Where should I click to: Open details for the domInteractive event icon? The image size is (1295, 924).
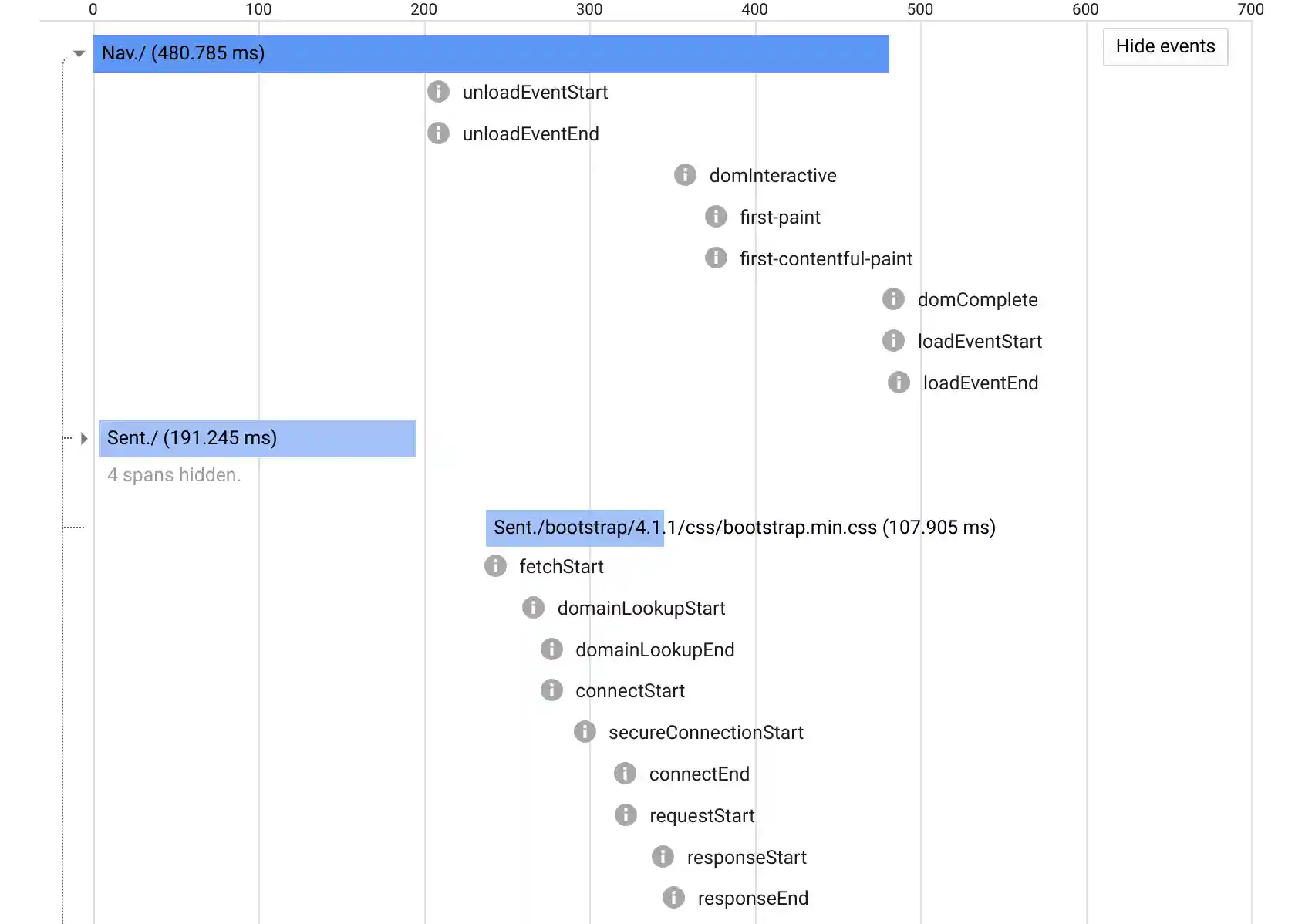point(685,175)
